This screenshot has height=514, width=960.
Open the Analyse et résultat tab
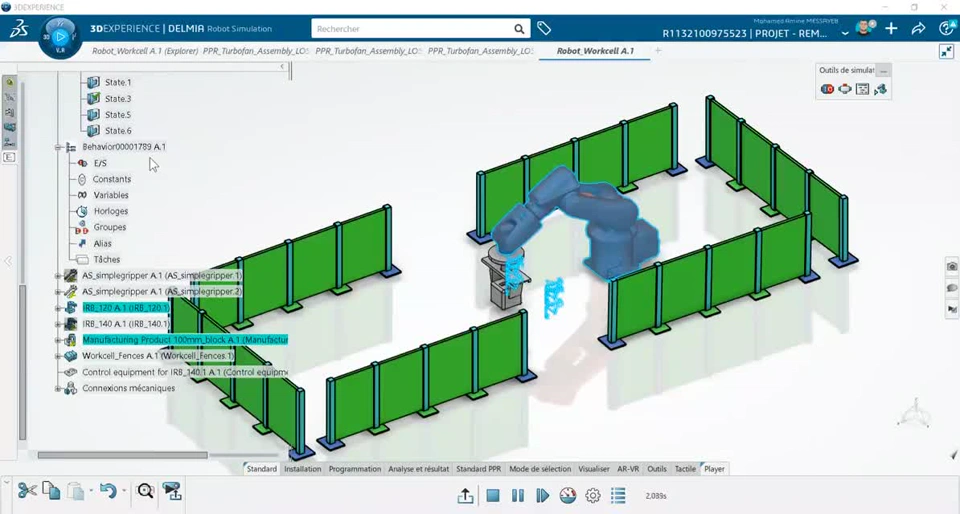coord(418,469)
